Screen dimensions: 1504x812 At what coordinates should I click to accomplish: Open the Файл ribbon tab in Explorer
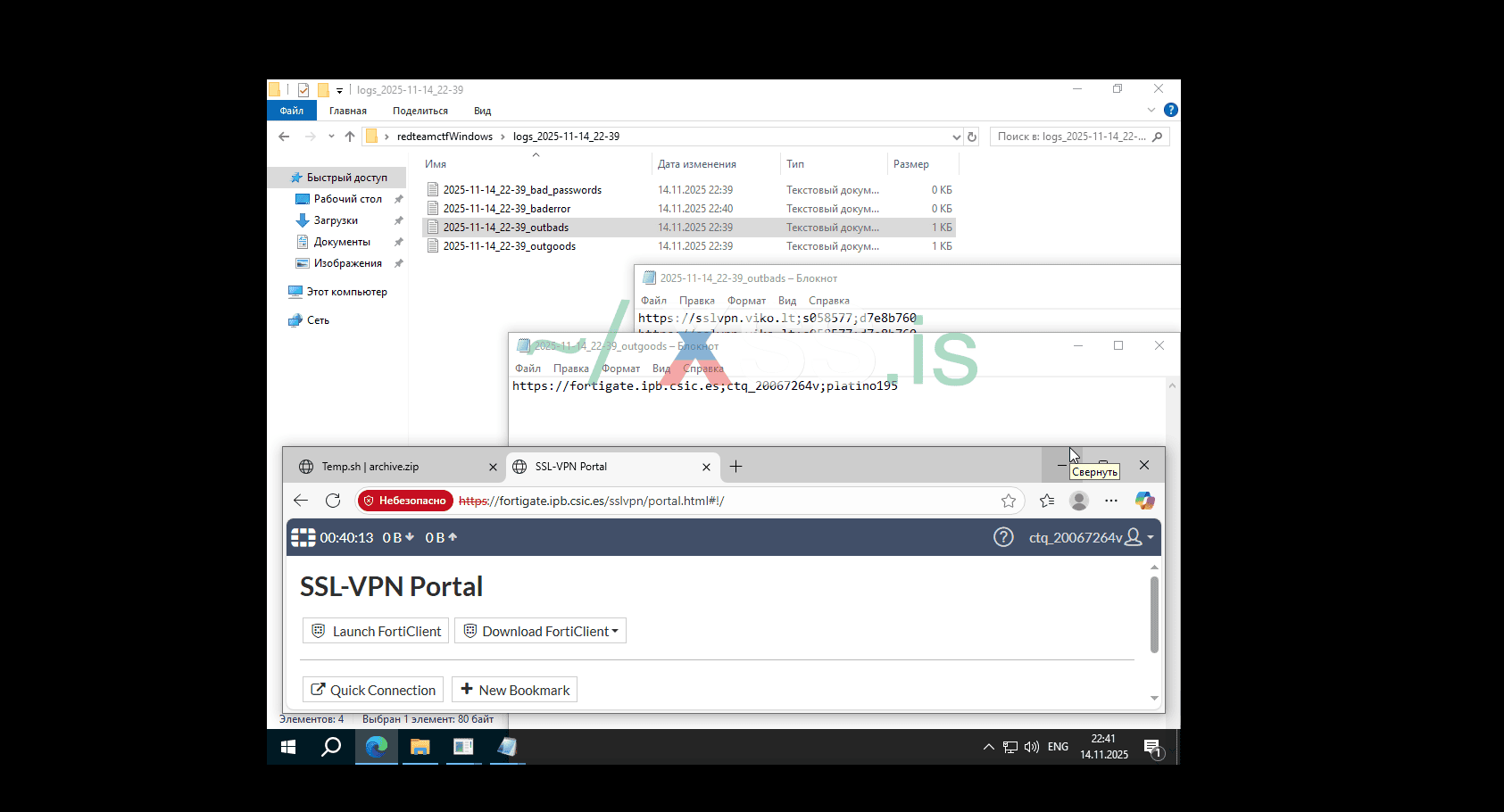coord(292,111)
